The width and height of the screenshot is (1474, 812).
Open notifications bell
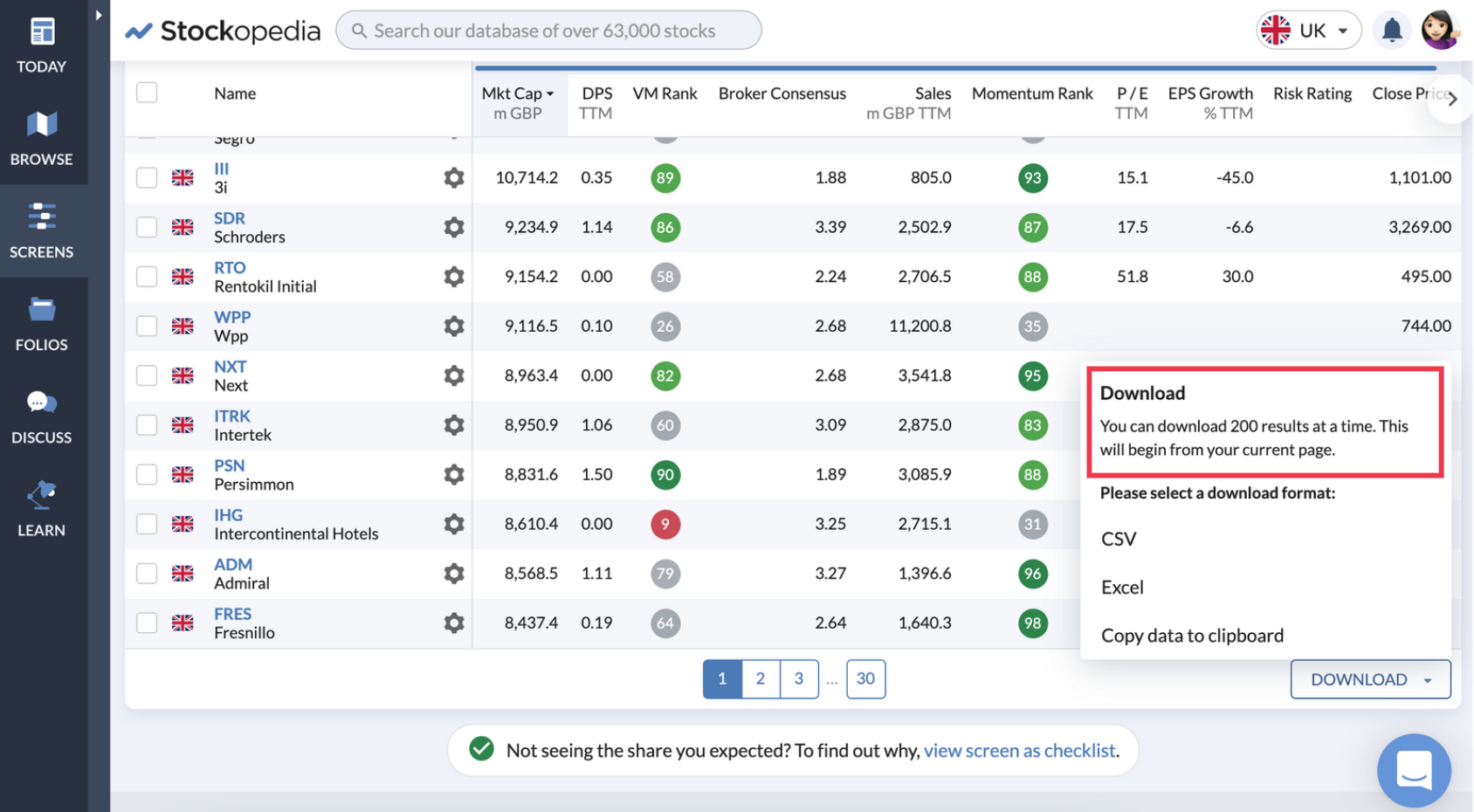(x=1392, y=31)
